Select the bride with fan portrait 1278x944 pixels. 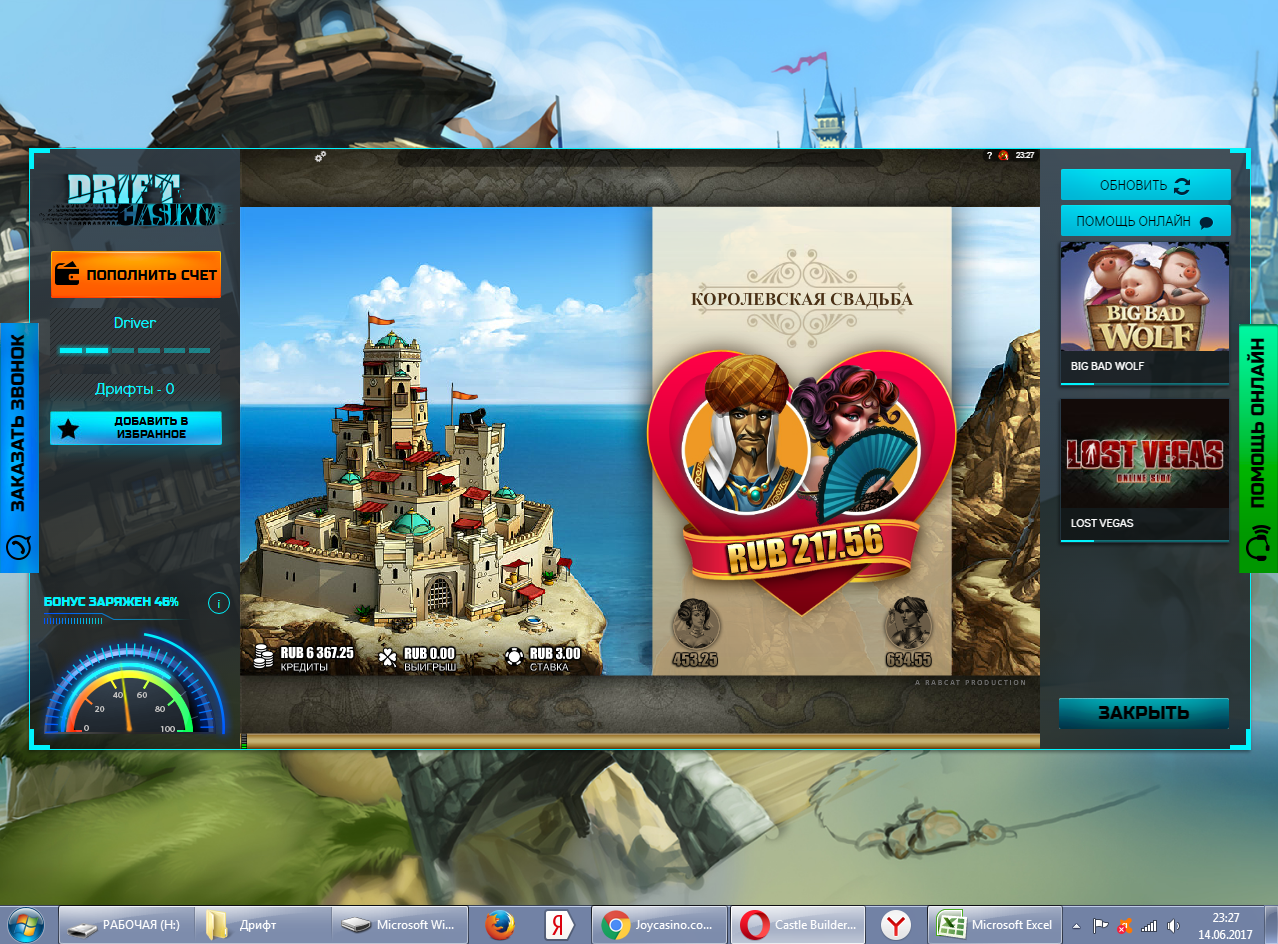pyautogui.click(x=857, y=443)
